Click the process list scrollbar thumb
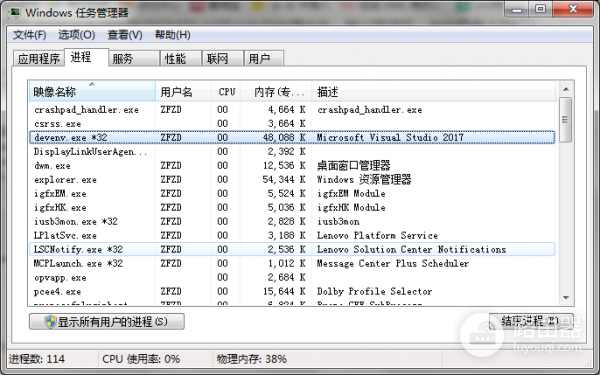 (566, 120)
